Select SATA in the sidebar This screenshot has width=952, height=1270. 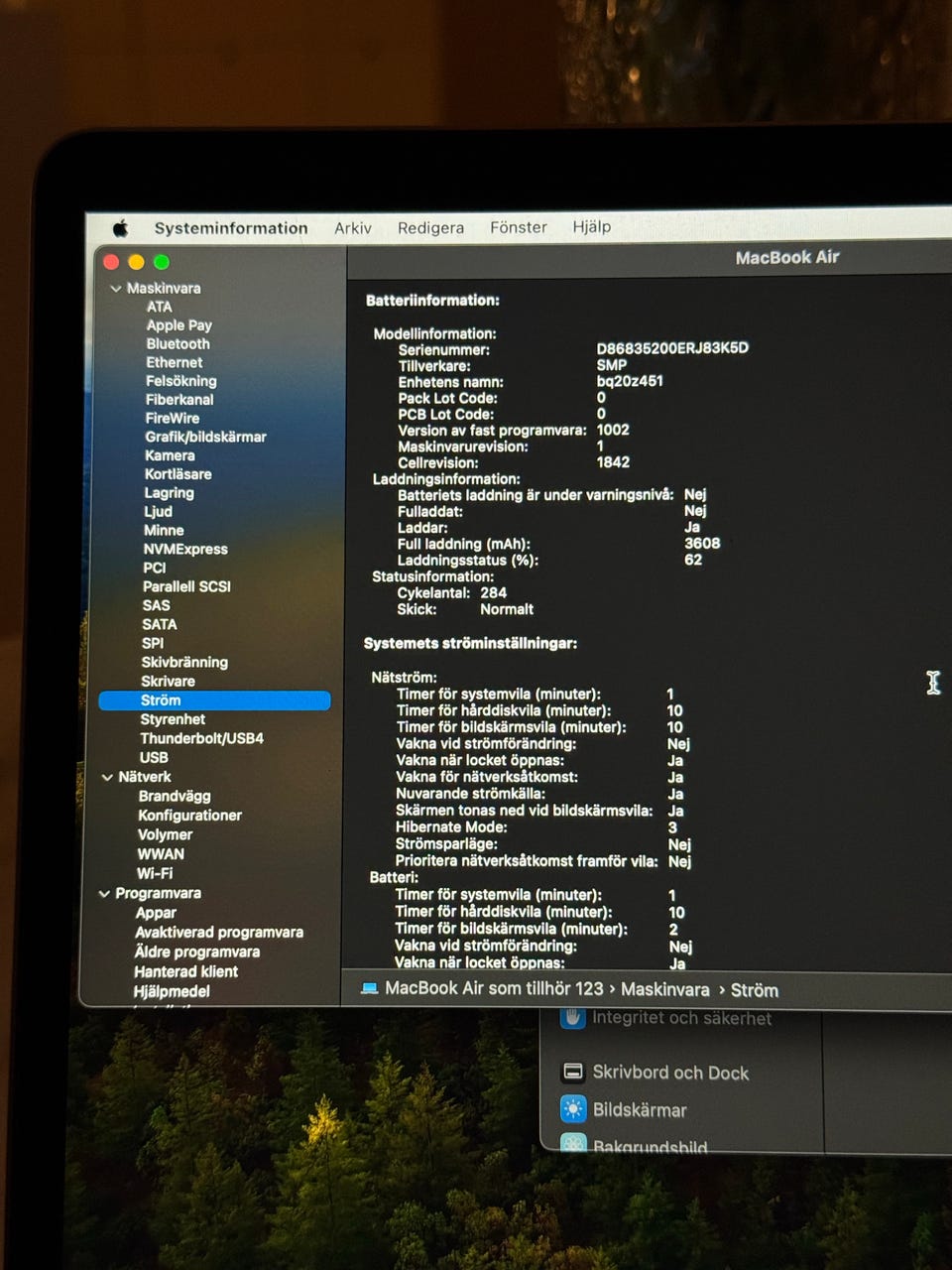(159, 624)
